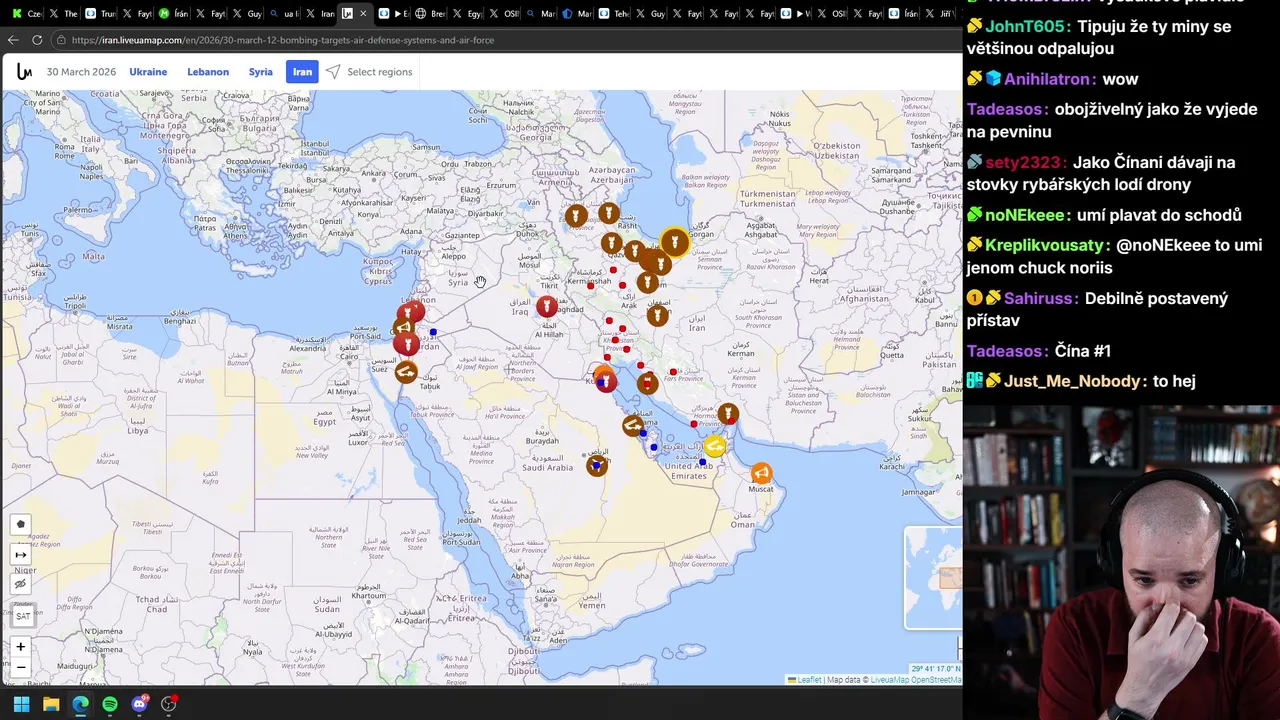
Task: Switch to the Lebanon map
Action: coord(208,72)
